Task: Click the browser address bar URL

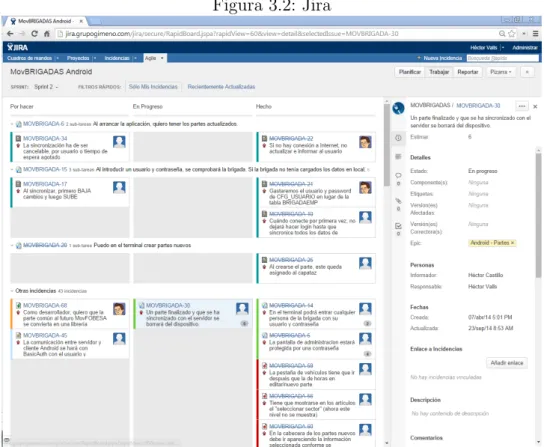Action: pyautogui.click(x=231, y=34)
